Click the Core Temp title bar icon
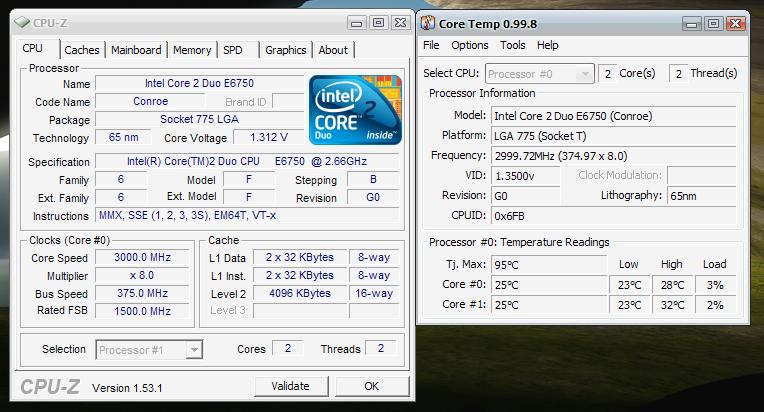This screenshot has height=412, width=764. pos(428,23)
